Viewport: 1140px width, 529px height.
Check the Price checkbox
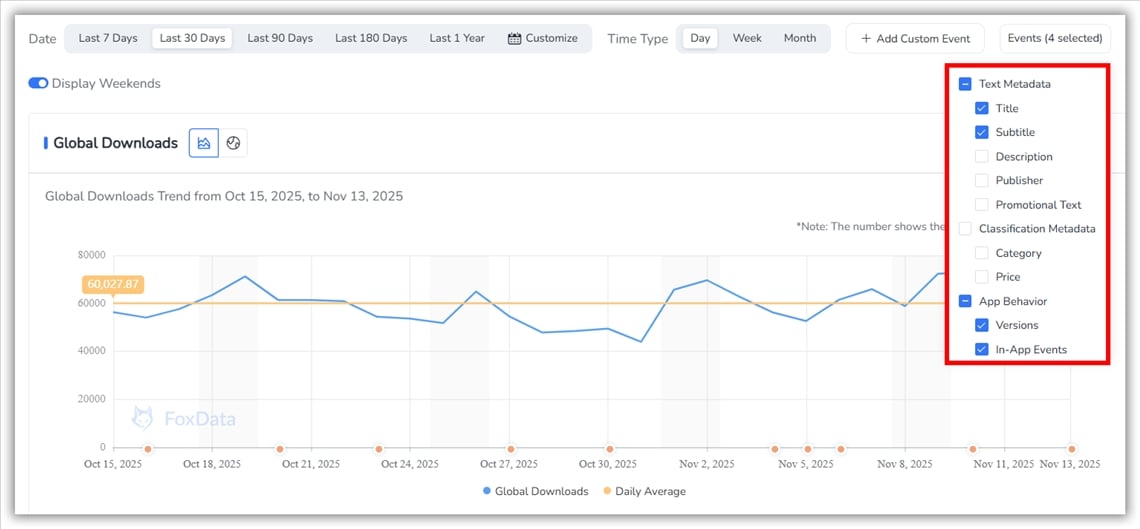pos(981,277)
